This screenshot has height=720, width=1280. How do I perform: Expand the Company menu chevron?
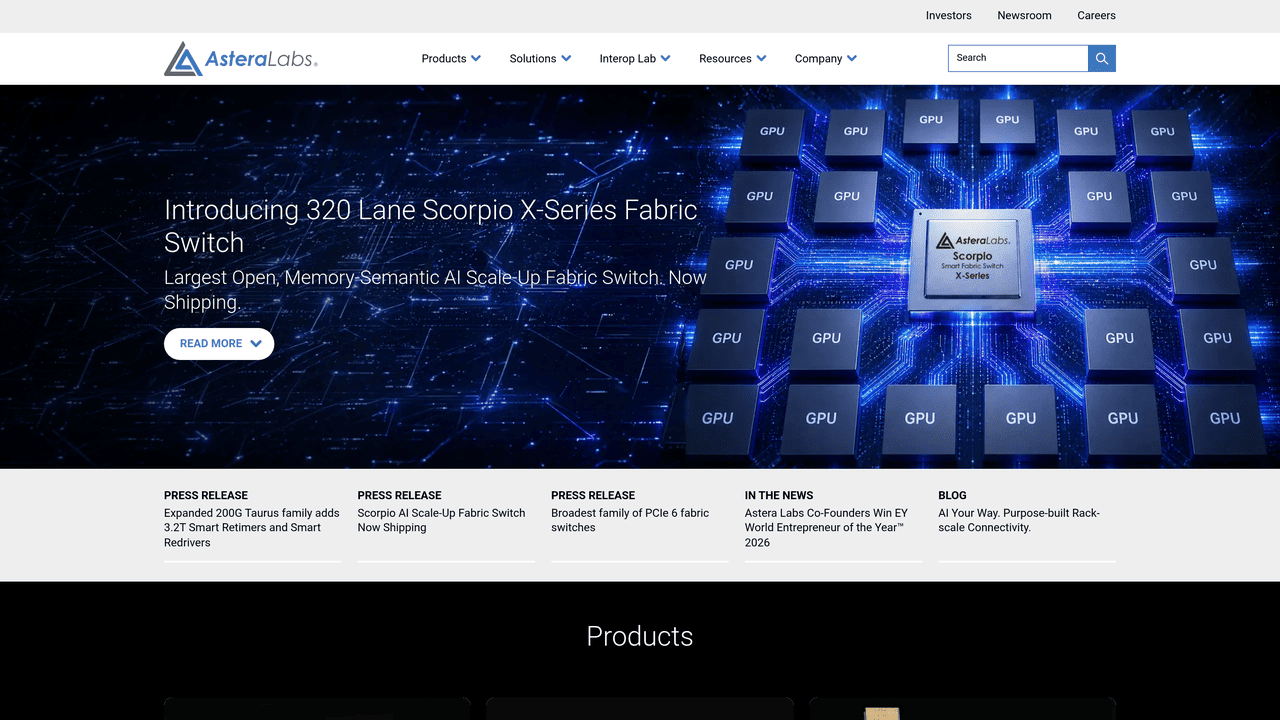pos(852,58)
